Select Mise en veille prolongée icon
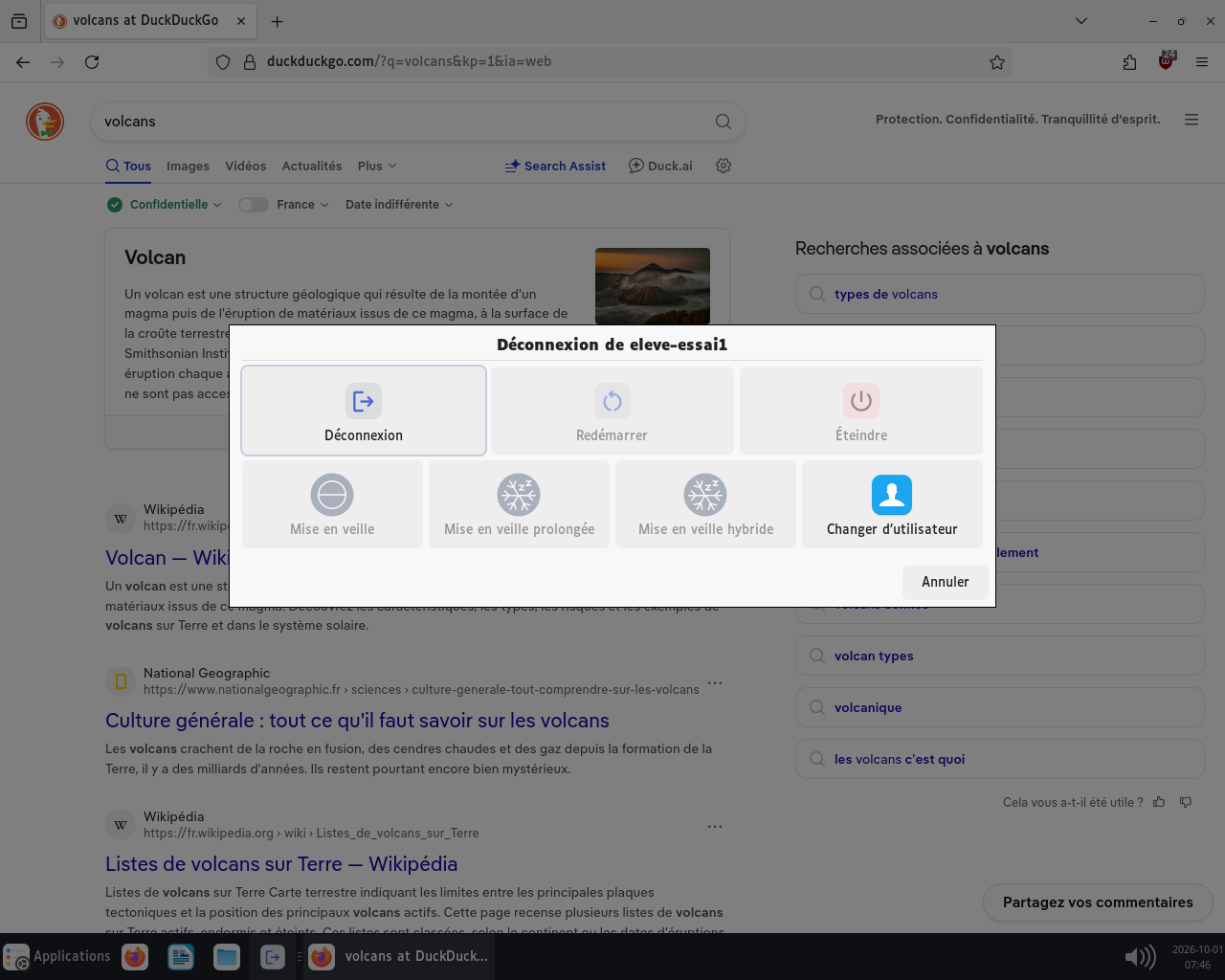This screenshot has height=980, width=1225. coord(519,495)
